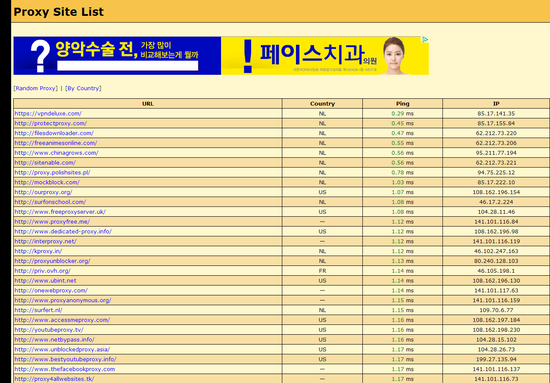Viewport: 550px width, 383px height.
Task: Click the Ping column header
Action: point(402,104)
